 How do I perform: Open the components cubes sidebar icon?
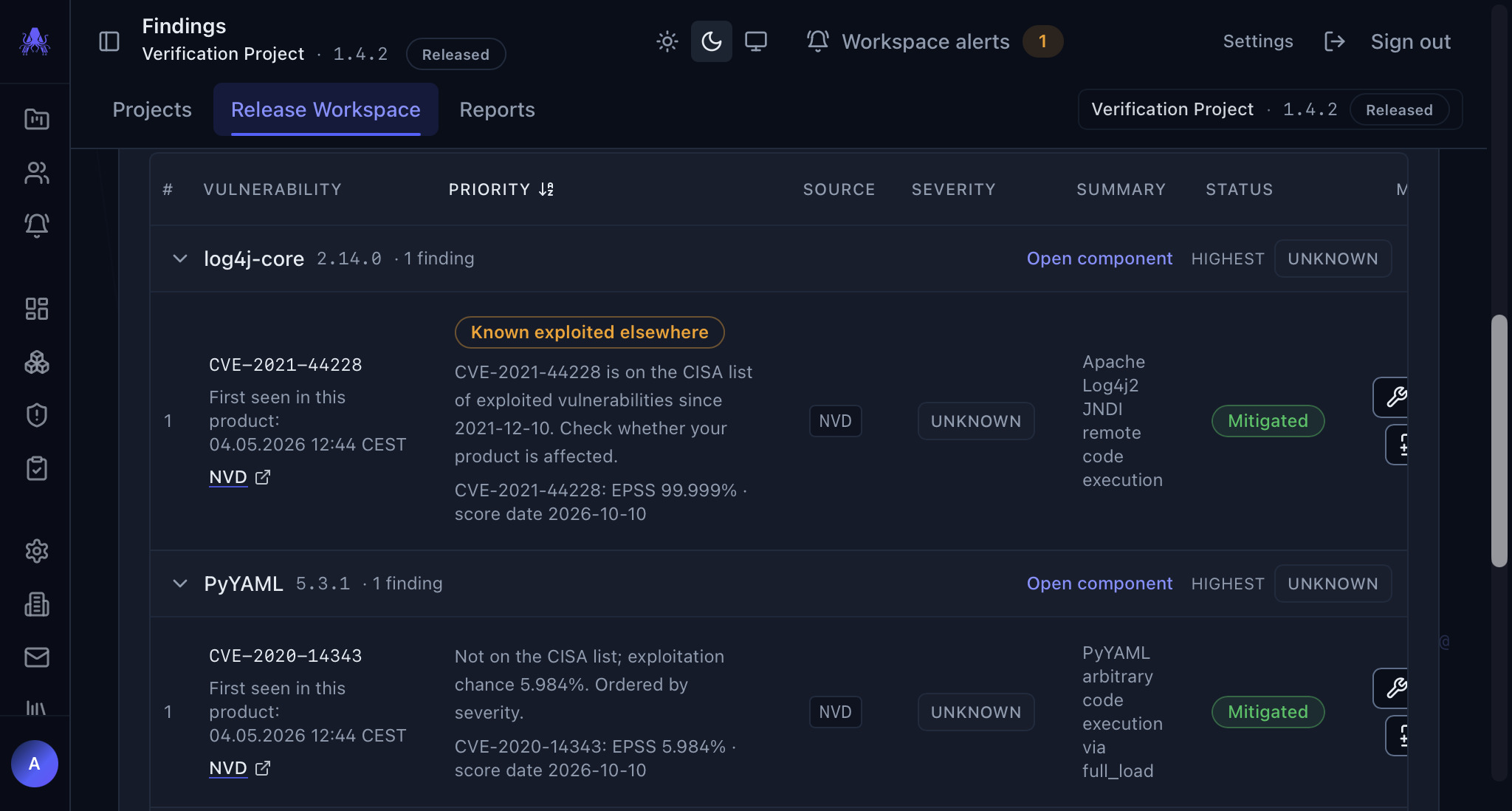pos(37,362)
